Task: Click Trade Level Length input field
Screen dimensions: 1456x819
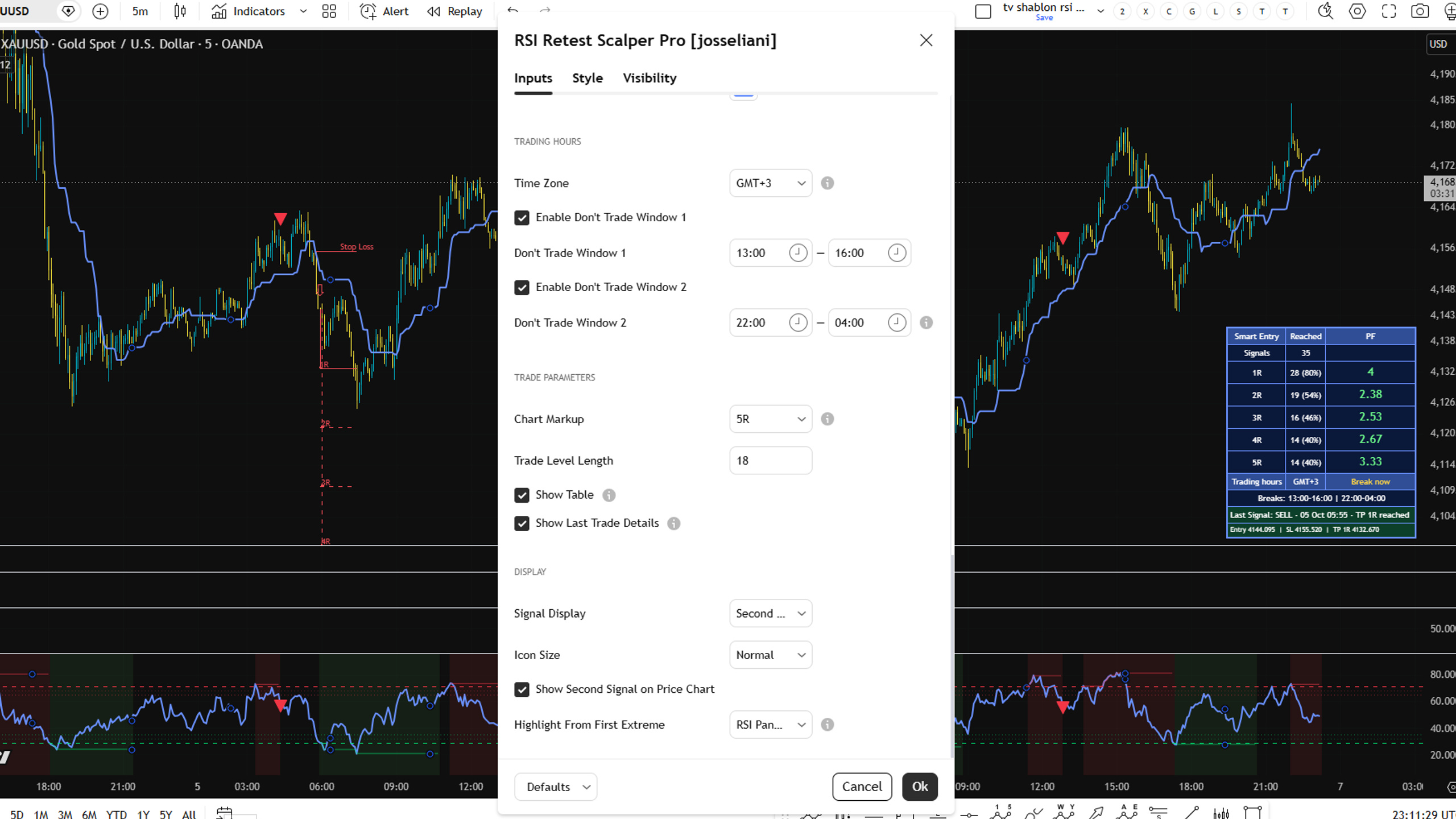Action: pyautogui.click(x=771, y=461)
